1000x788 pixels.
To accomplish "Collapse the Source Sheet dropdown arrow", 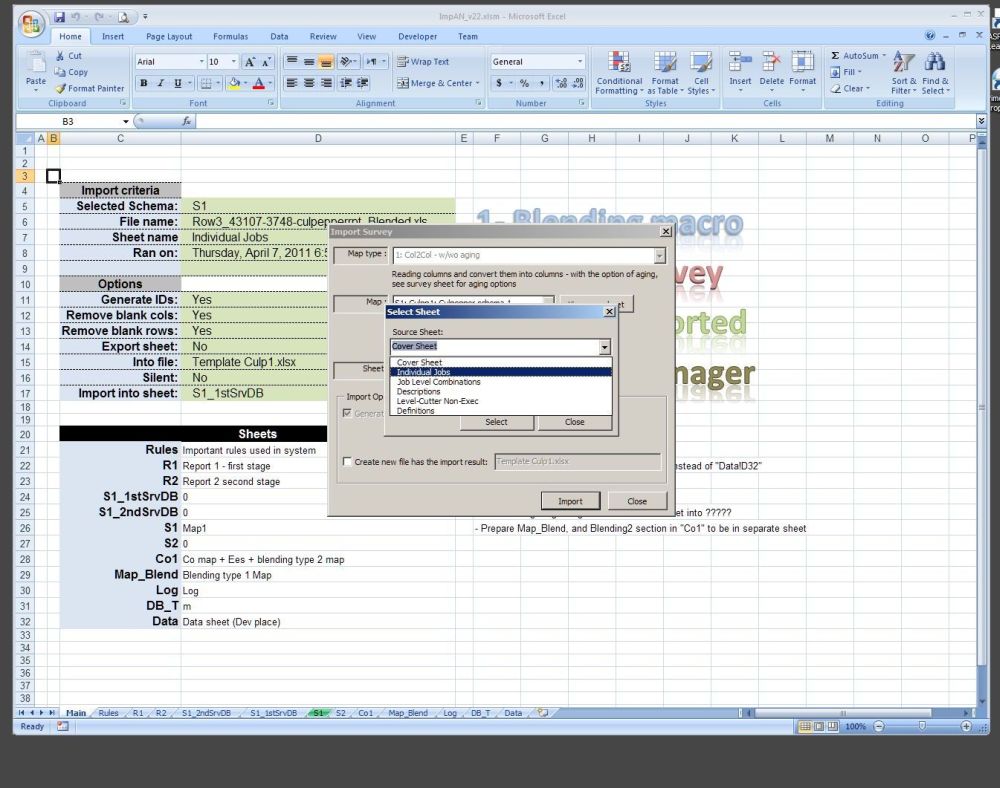I will pos(604,347).
